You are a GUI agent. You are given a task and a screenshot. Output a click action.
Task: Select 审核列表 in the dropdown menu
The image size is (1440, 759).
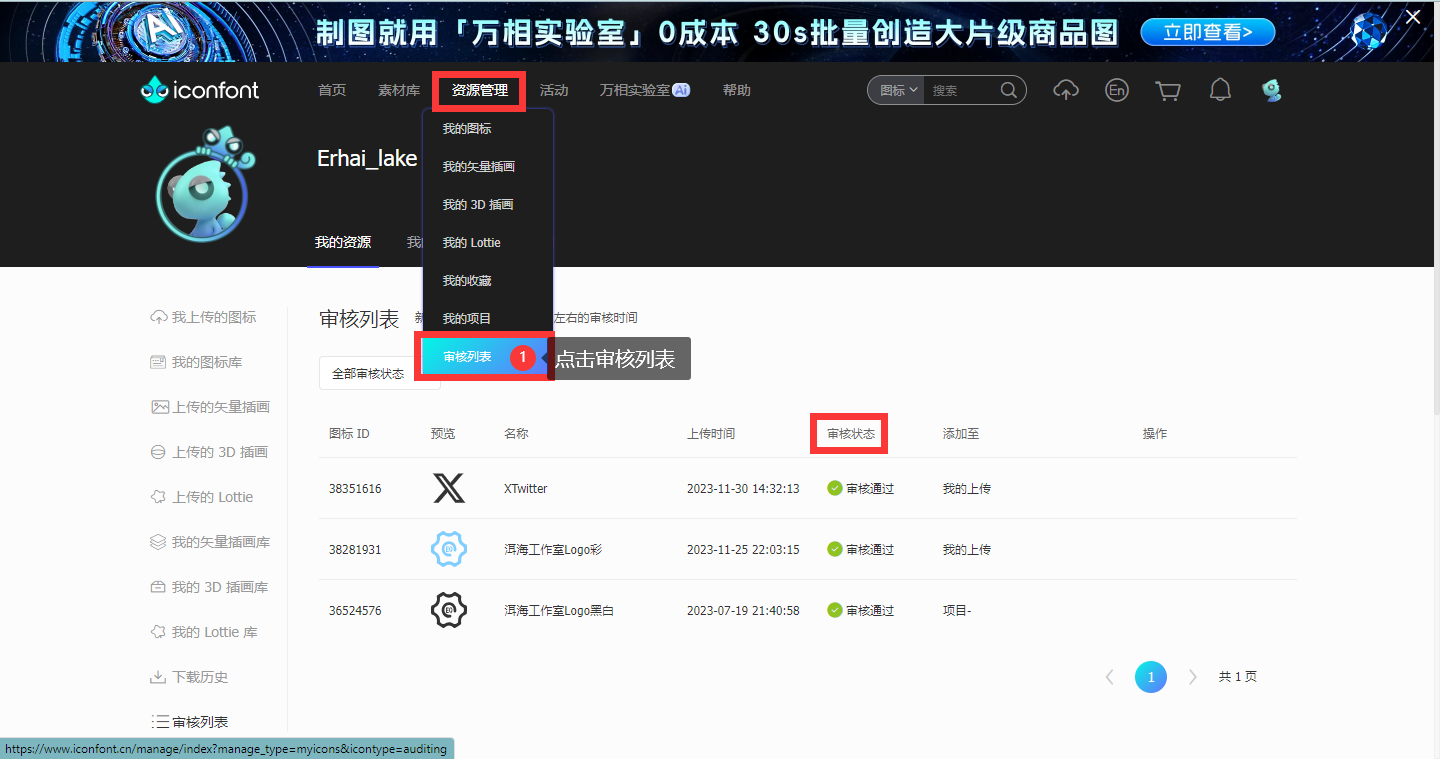pos(468,357)
